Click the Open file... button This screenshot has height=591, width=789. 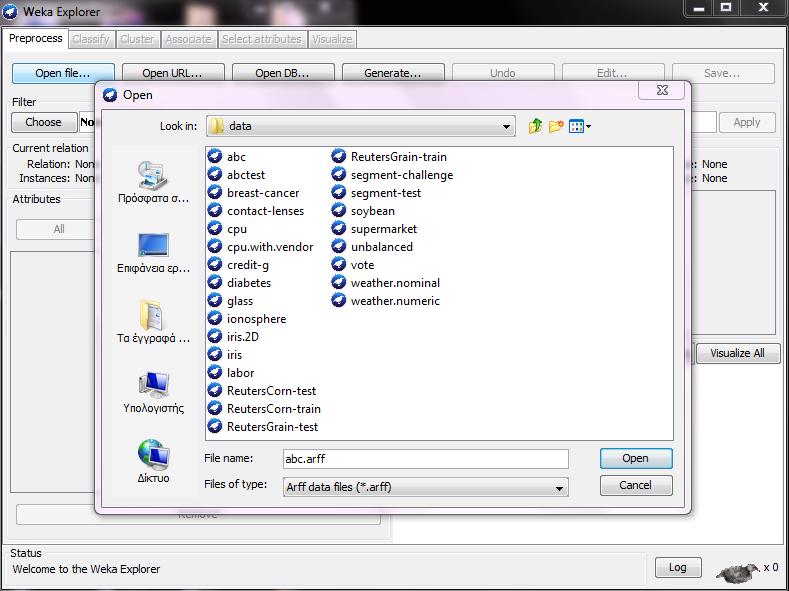[63, 73]
